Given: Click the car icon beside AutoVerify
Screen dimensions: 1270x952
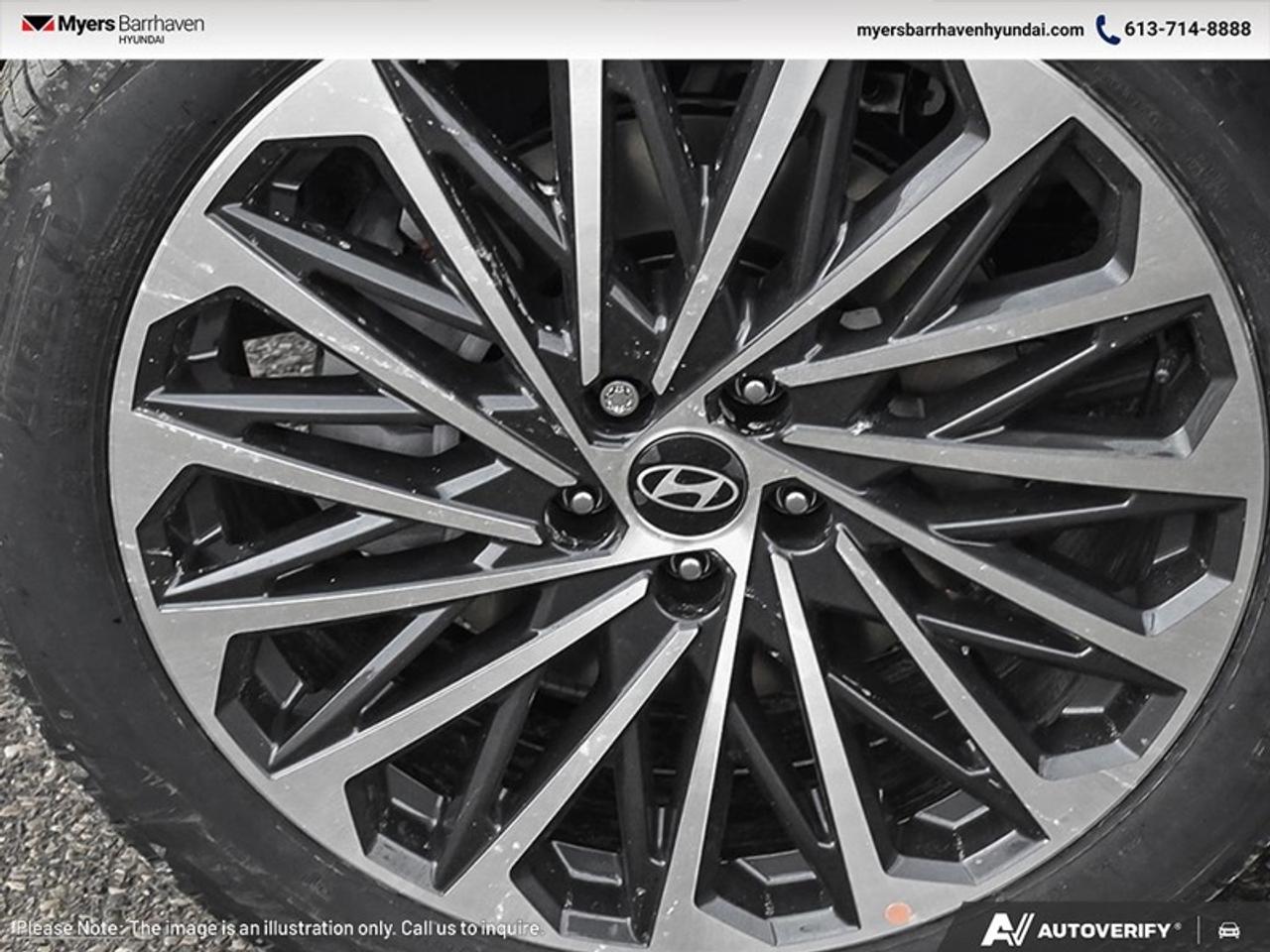Looking at the screenshot, I should tap(1228, 930).
